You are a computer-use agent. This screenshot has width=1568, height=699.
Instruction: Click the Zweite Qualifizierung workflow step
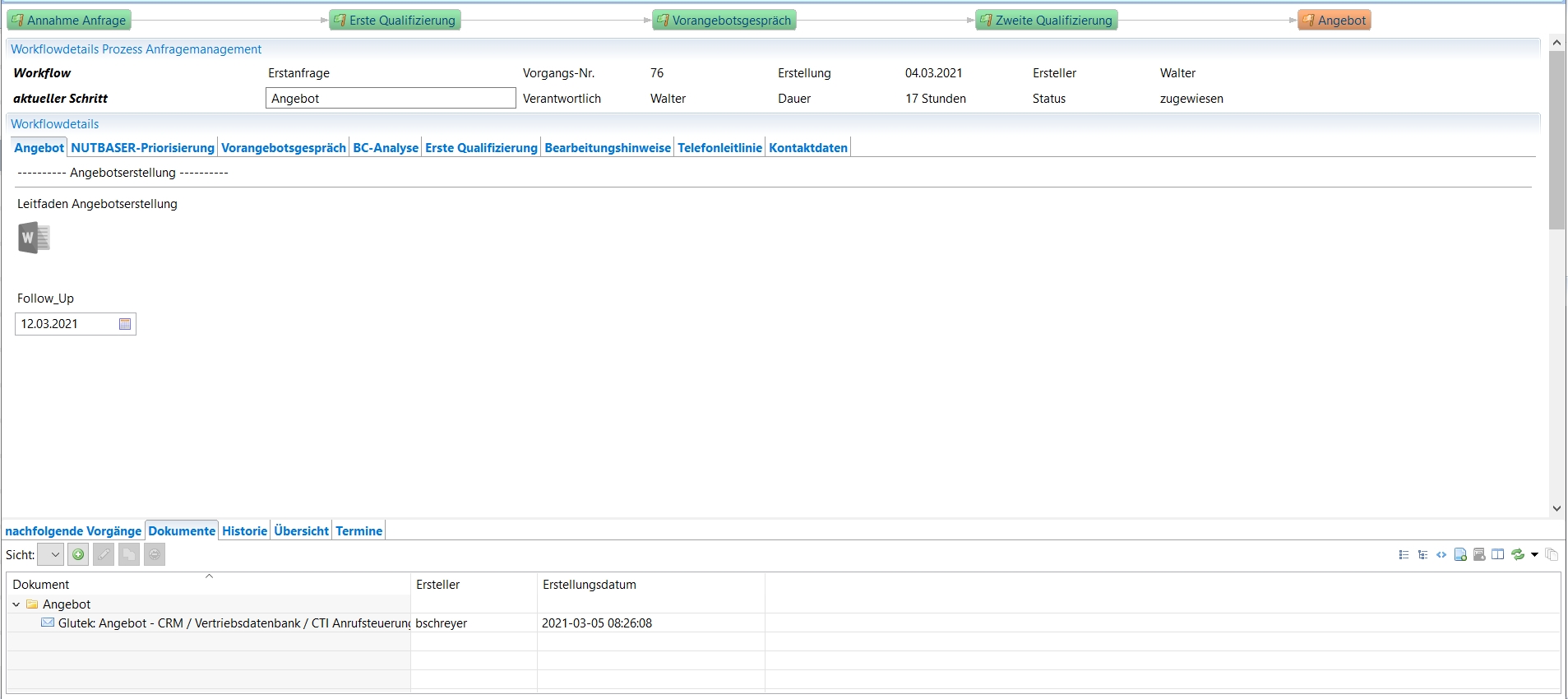coord(1047,21)
